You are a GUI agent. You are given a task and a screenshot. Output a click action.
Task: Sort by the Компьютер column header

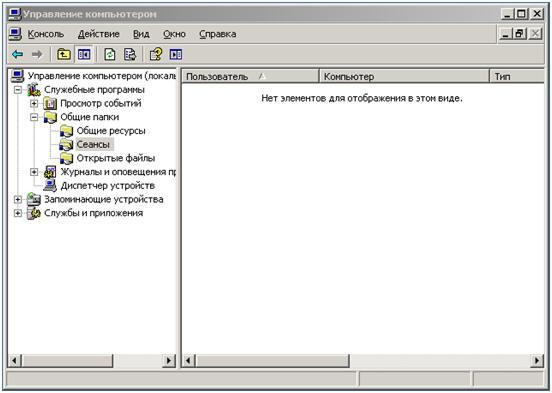pos(404,76)
